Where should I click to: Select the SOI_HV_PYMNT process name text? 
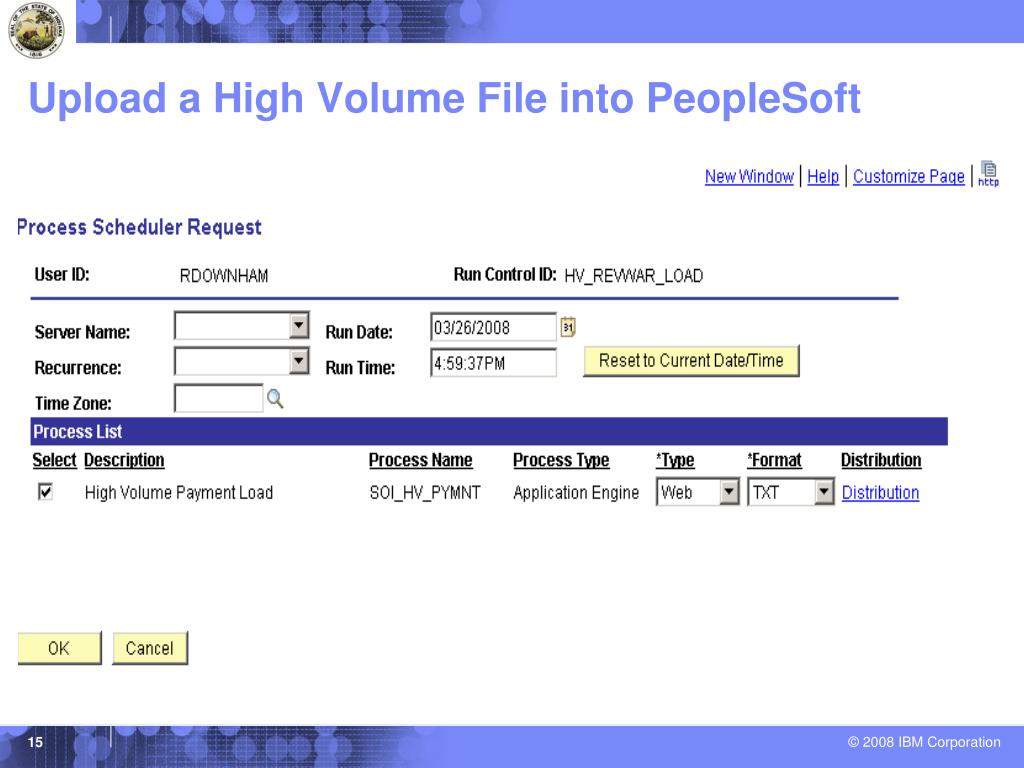pos(425,492)
